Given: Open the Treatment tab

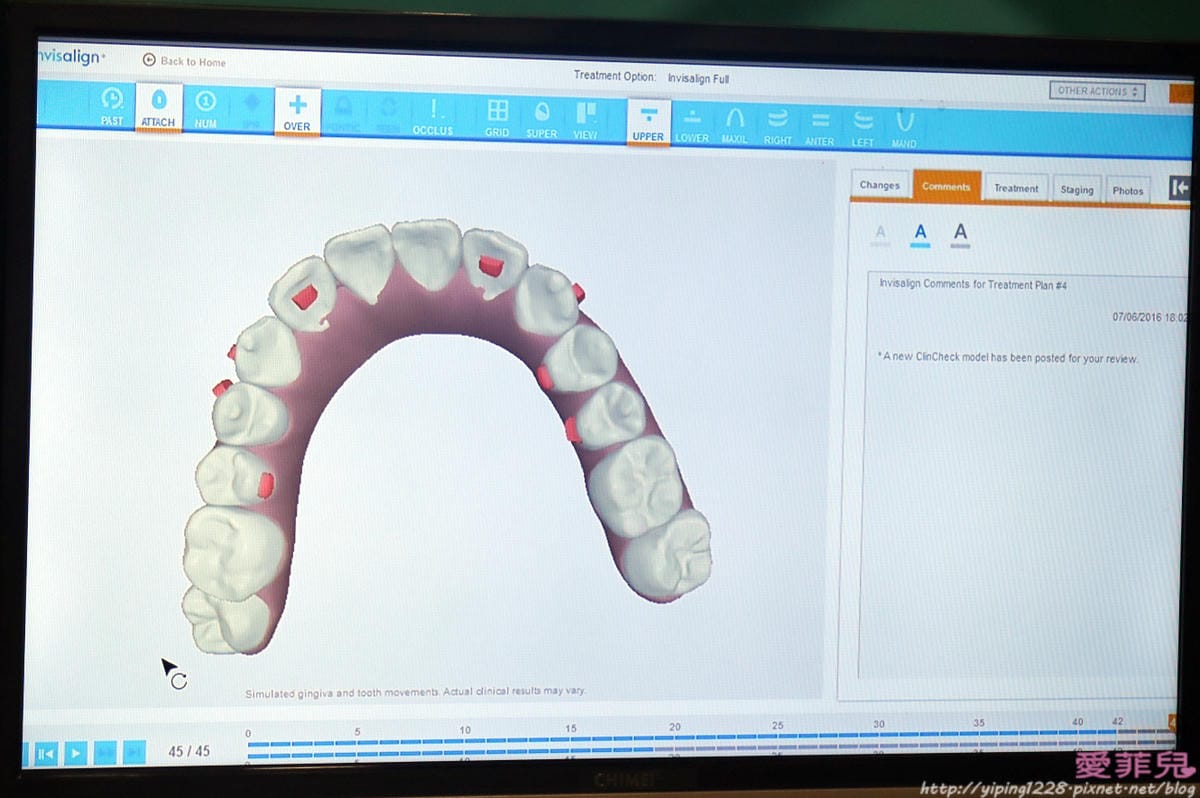Looking at the screenshot, I should [x=1016, y=188].
